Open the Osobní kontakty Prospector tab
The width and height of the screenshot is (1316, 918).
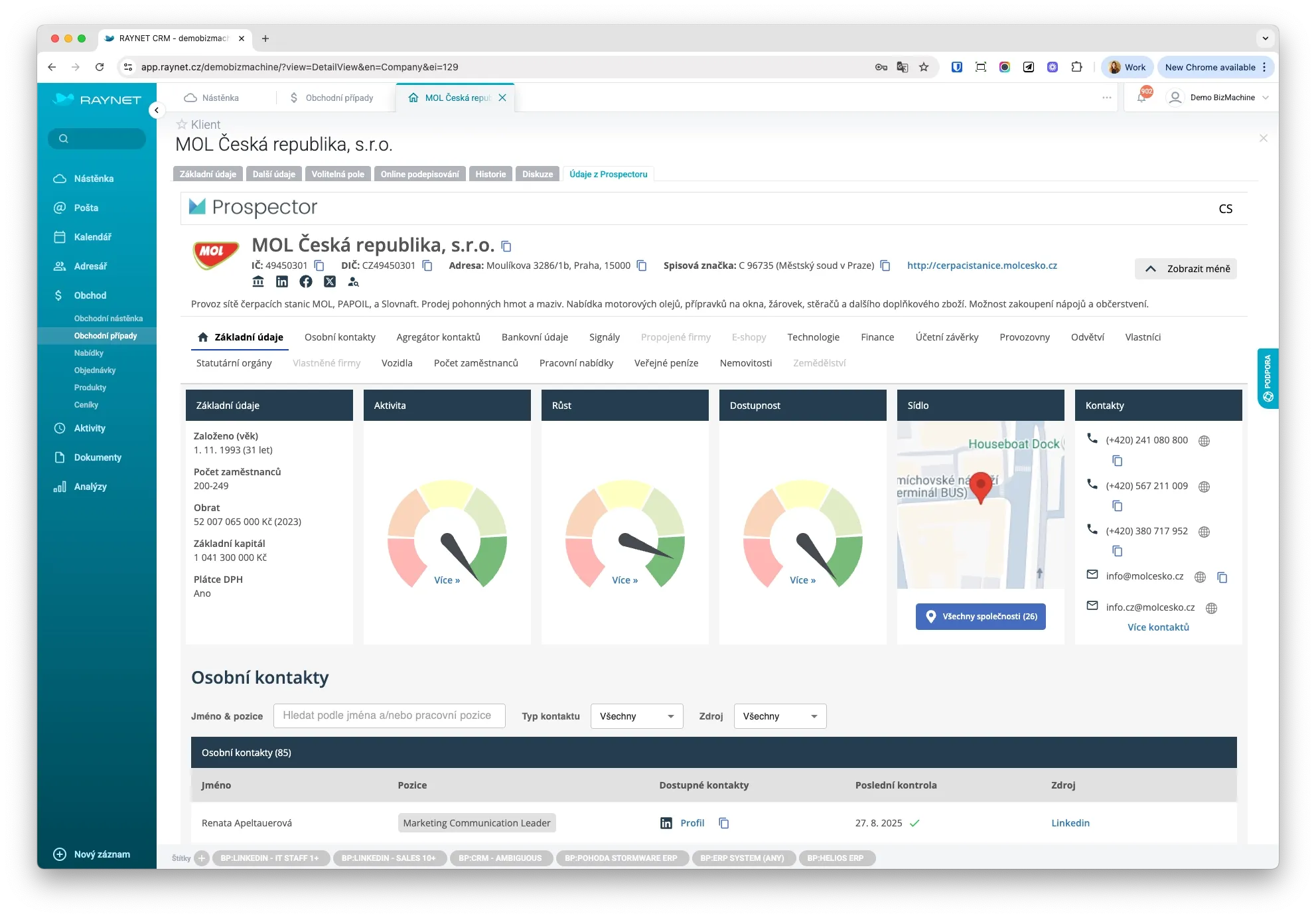pos(340,337)
